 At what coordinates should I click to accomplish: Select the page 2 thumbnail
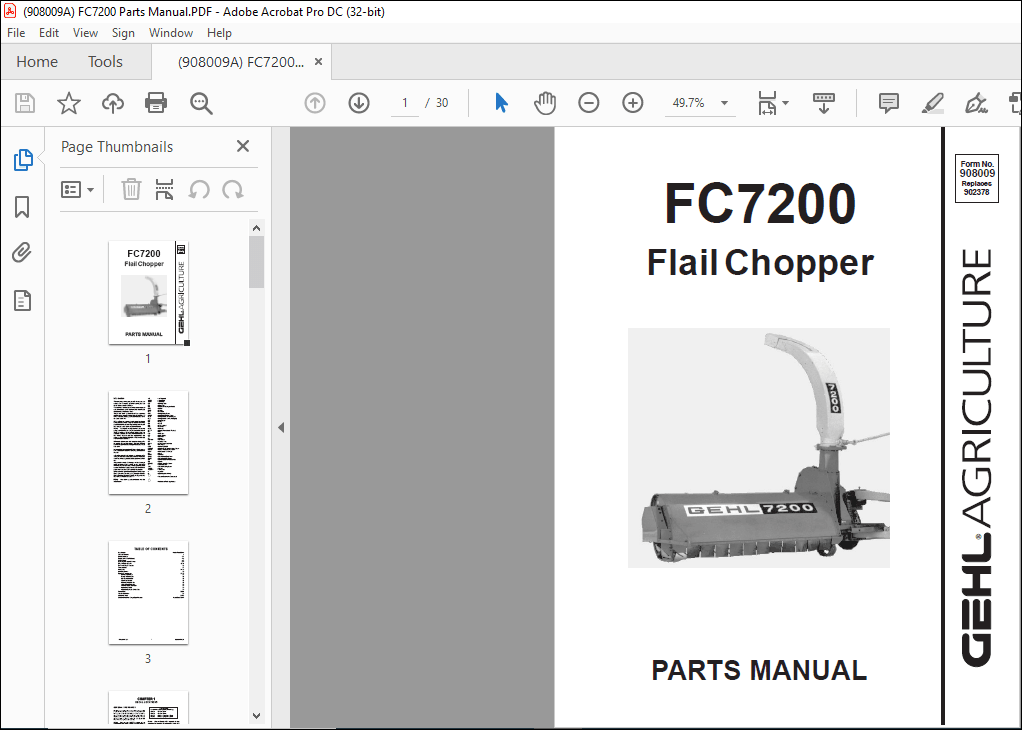148,443
